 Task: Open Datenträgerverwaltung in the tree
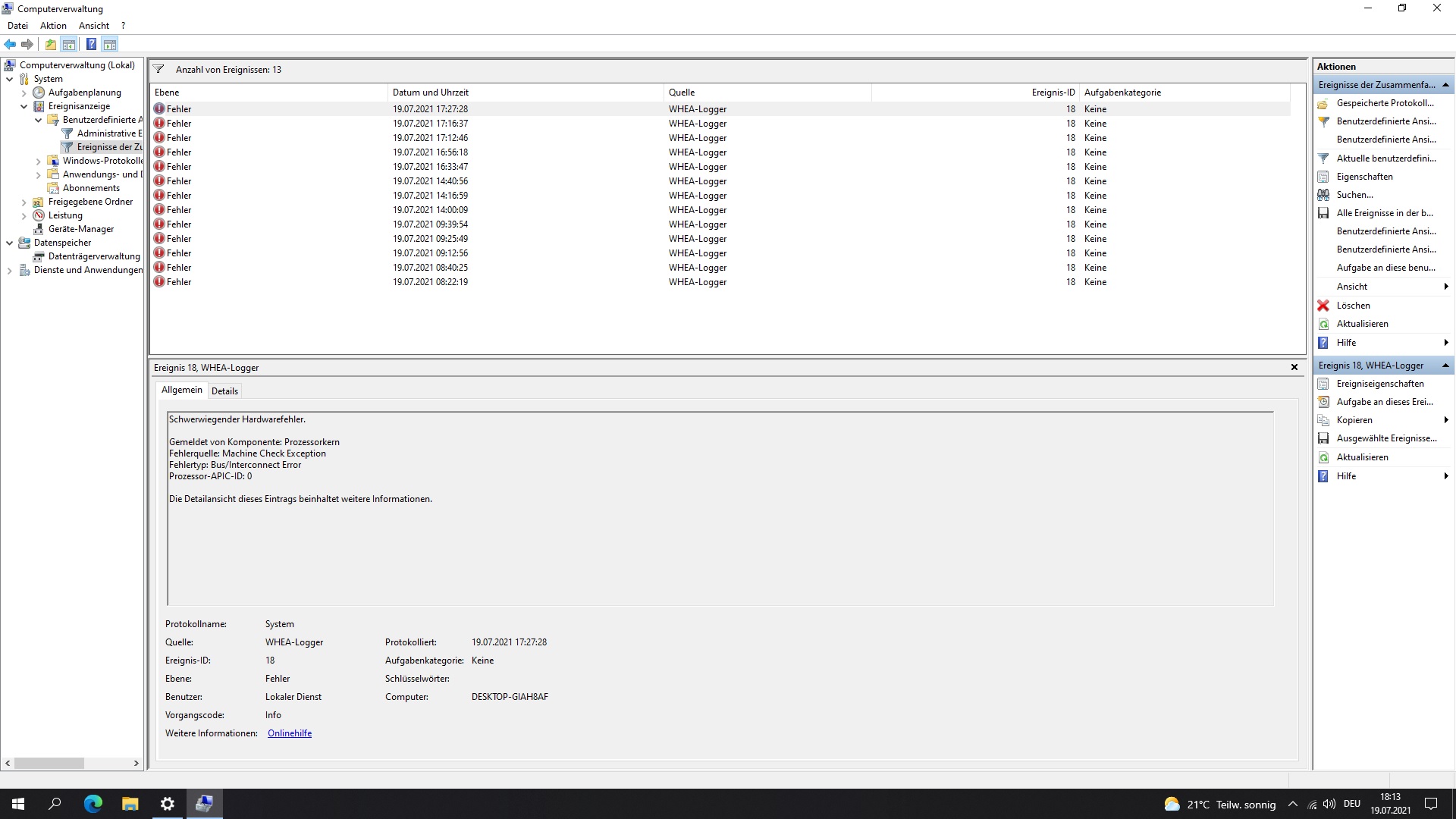tap(93, 256)
